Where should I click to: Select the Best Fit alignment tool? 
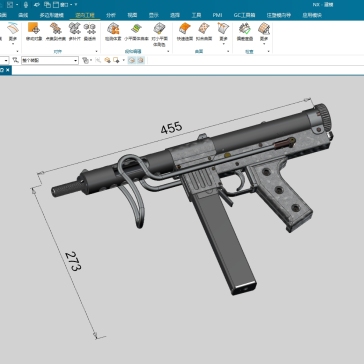coord(89,32)
